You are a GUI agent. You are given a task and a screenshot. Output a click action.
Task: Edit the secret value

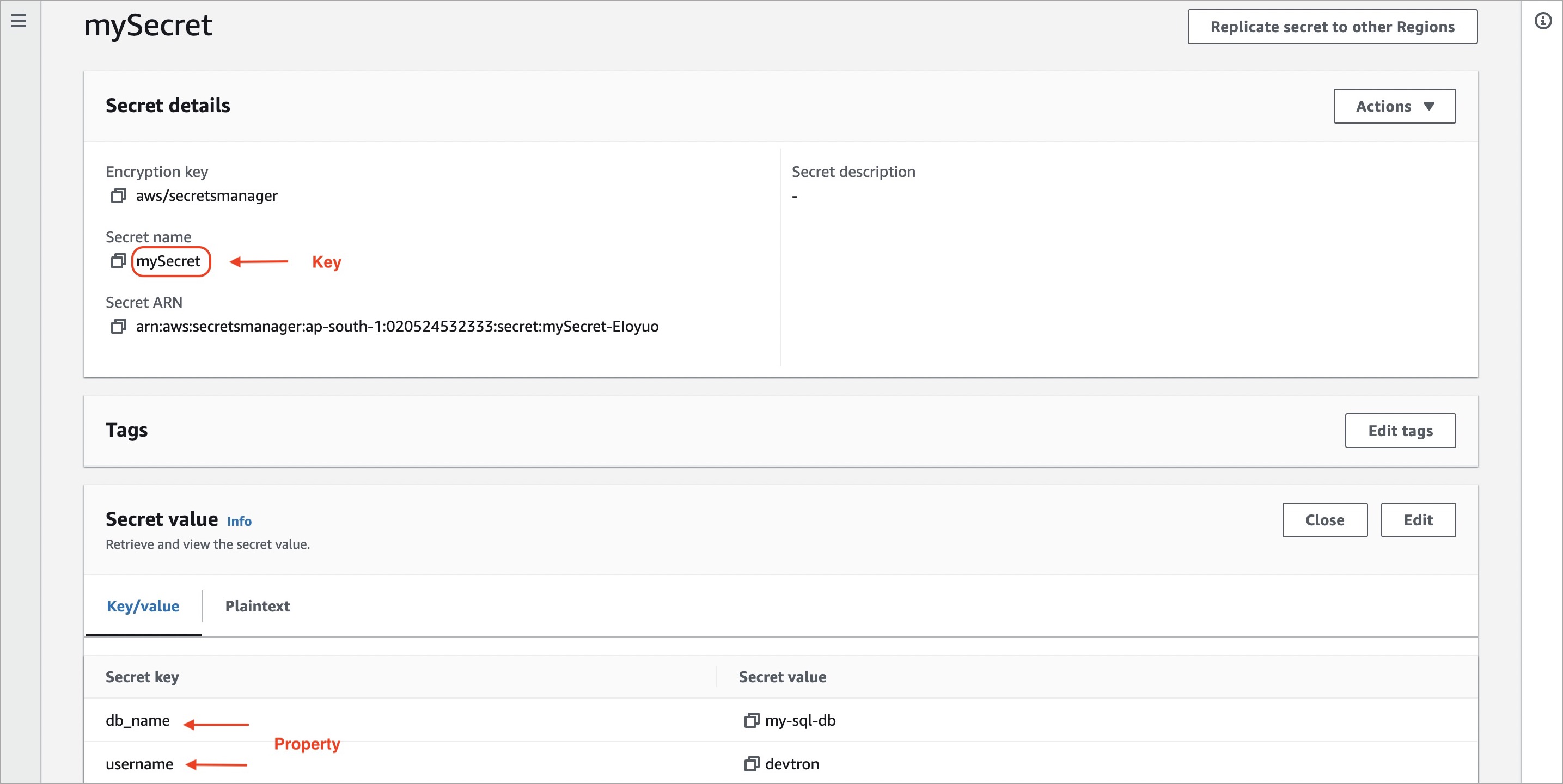point(1418,520)
